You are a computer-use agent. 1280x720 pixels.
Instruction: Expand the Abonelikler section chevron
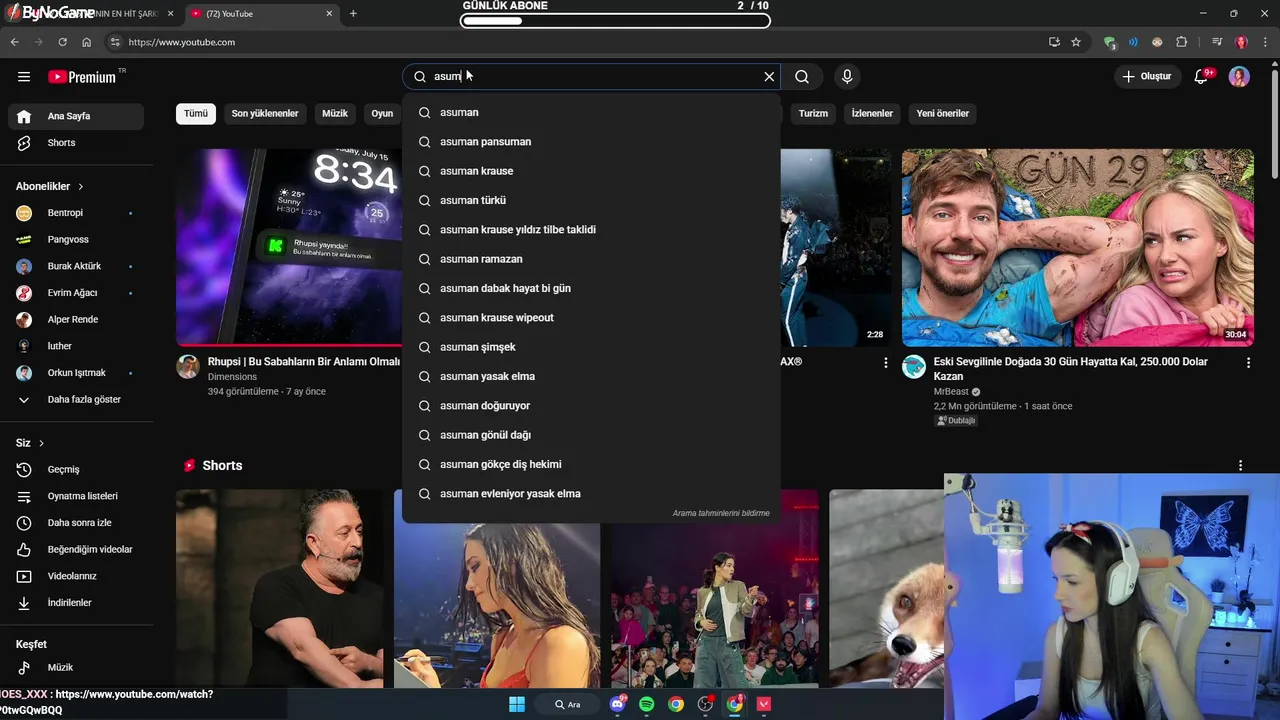point(81,186)
